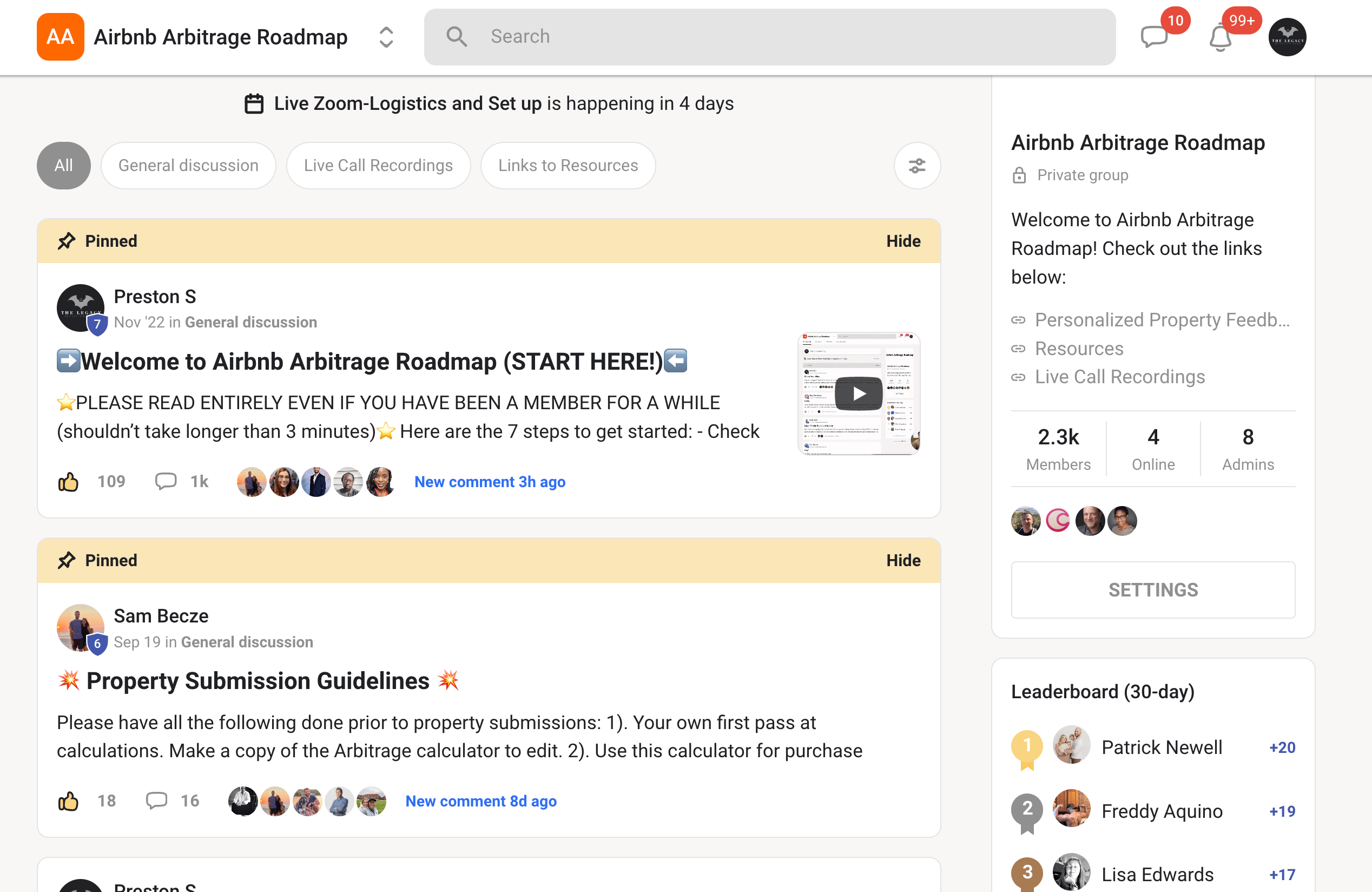Select the Live Call Recordings filter

(x=378, y=166)
